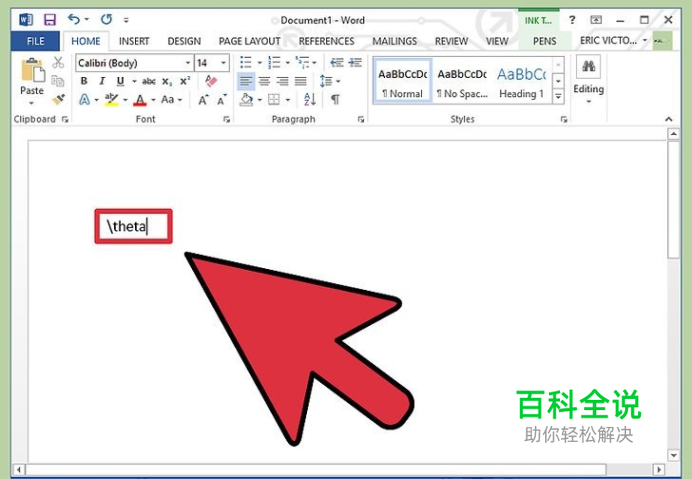The width and height of the screenshot is (692, 479).
Task: Toggle Justify paragraph alignment
Action: click(301, 81)
